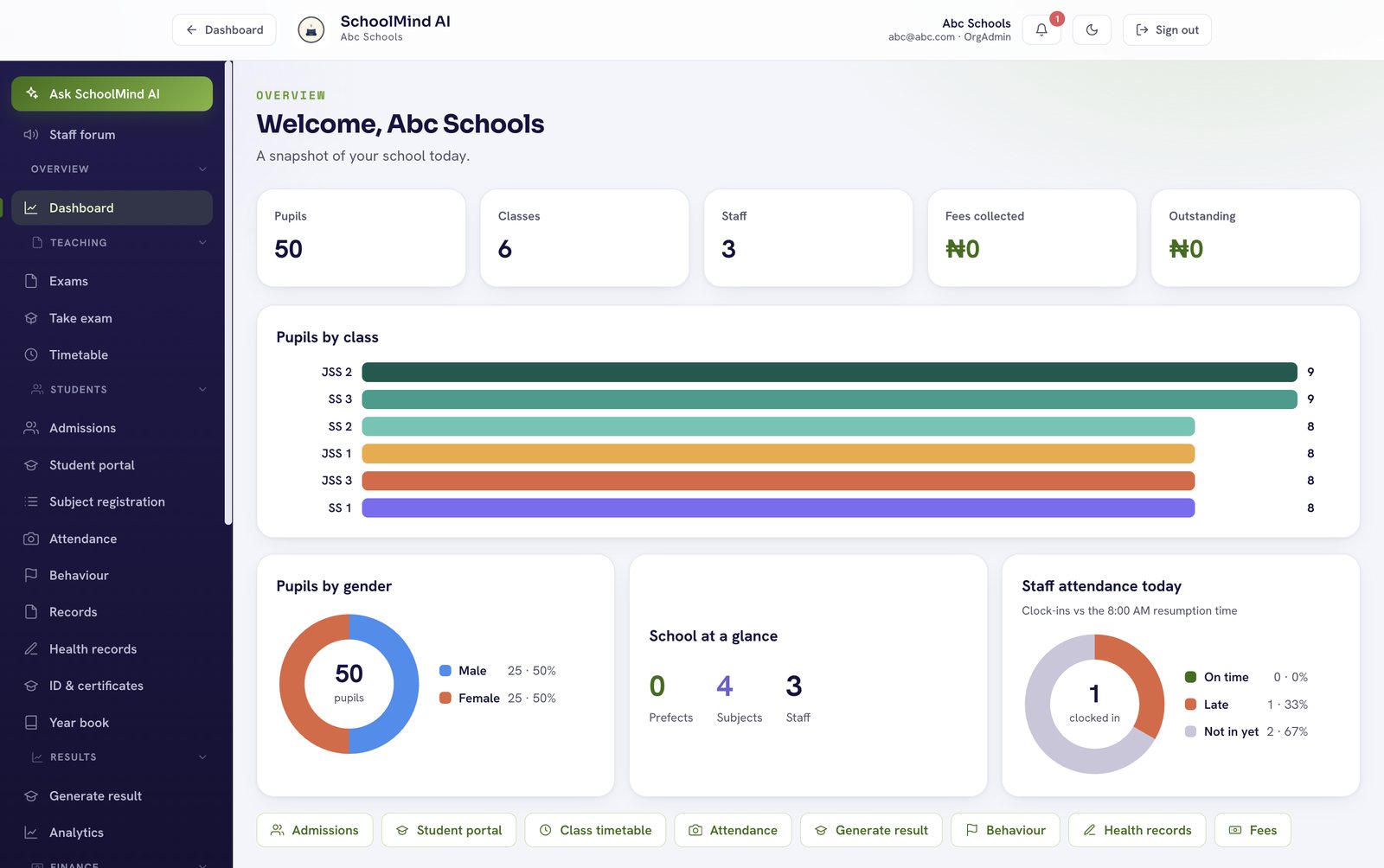Click the Exams document icon in the sidebar
Viewport: 1384px width, 868px height.
point(31,281)
